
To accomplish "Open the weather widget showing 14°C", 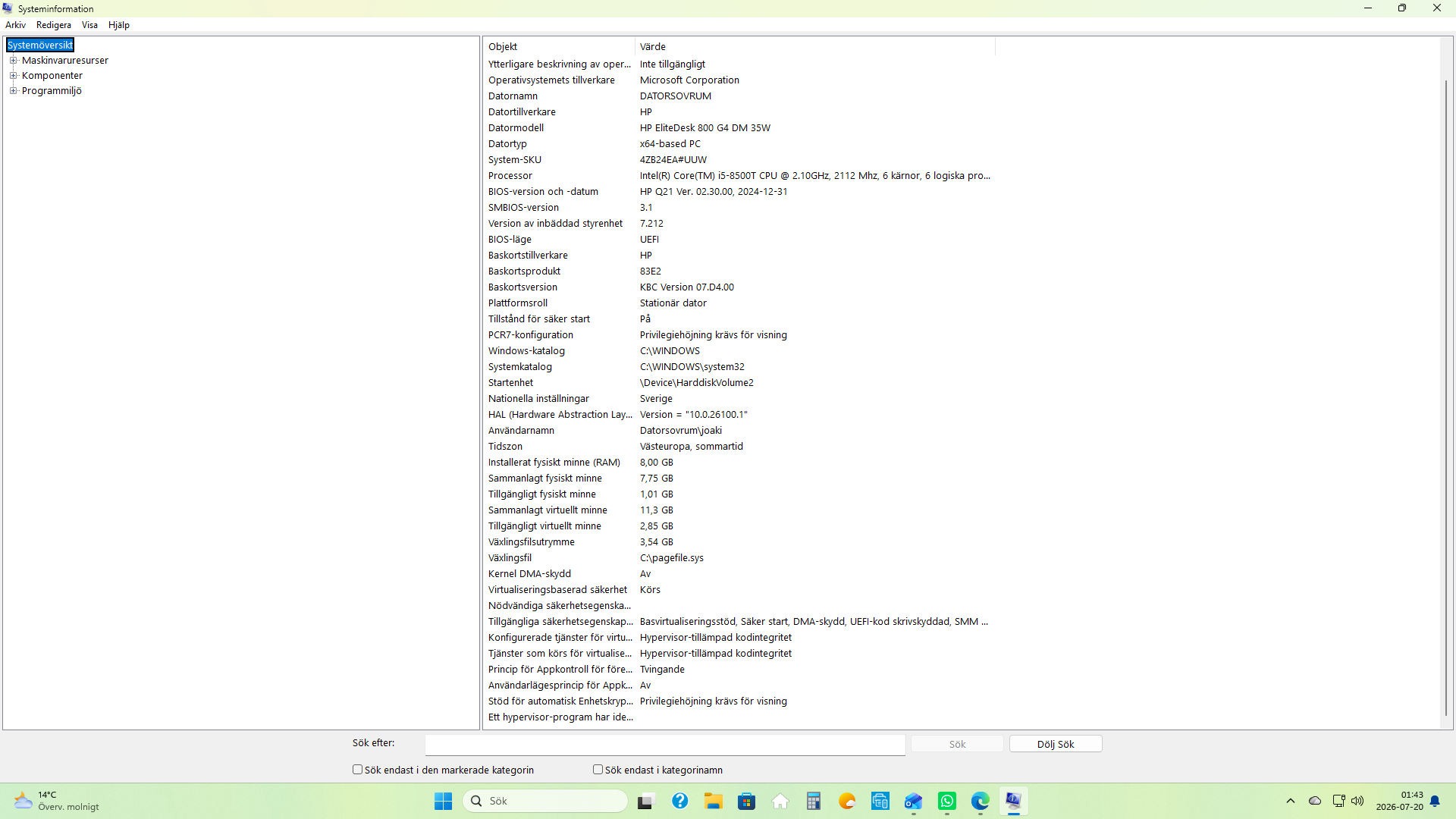I will click(x=57, y=801).
